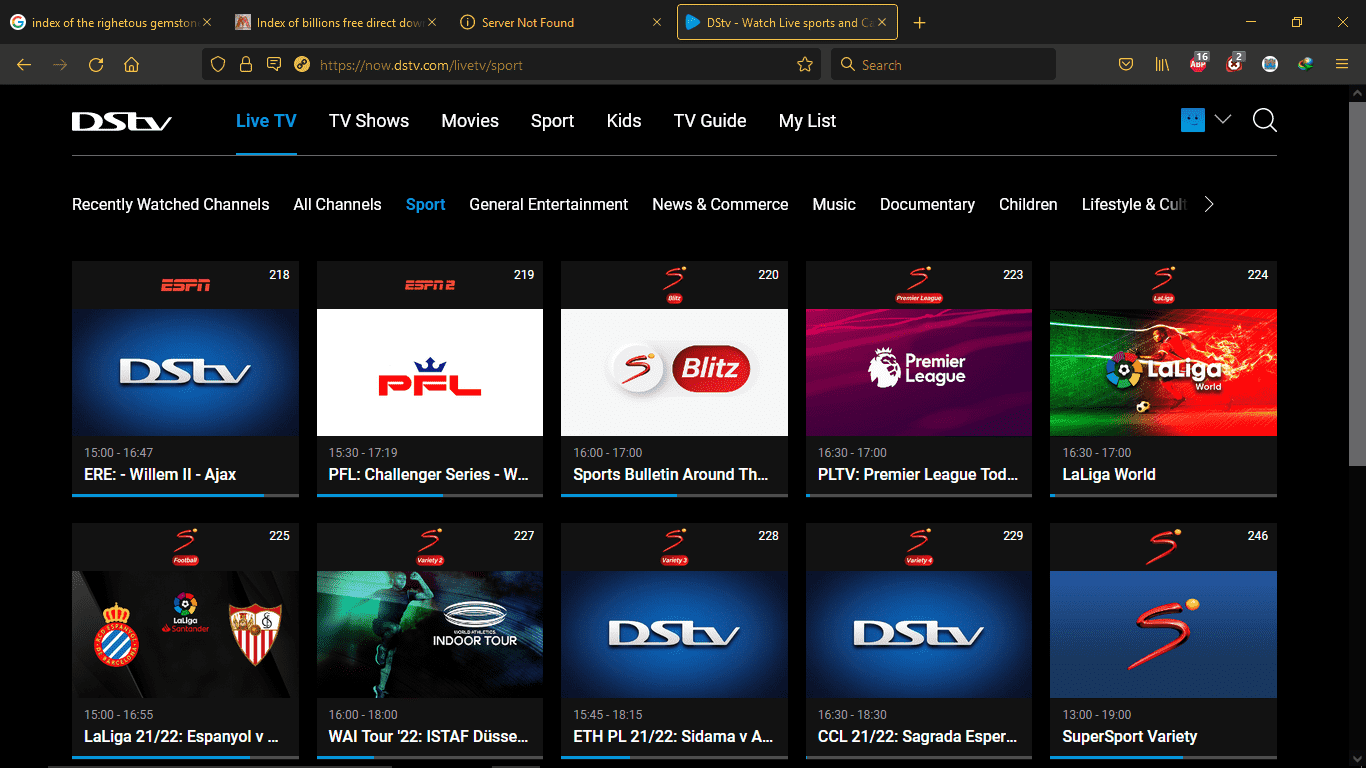This screenshot has width=1366, height=768.
Task: Click SuperSport Variety 3 logo channel 228
Action: click(675, 547)
